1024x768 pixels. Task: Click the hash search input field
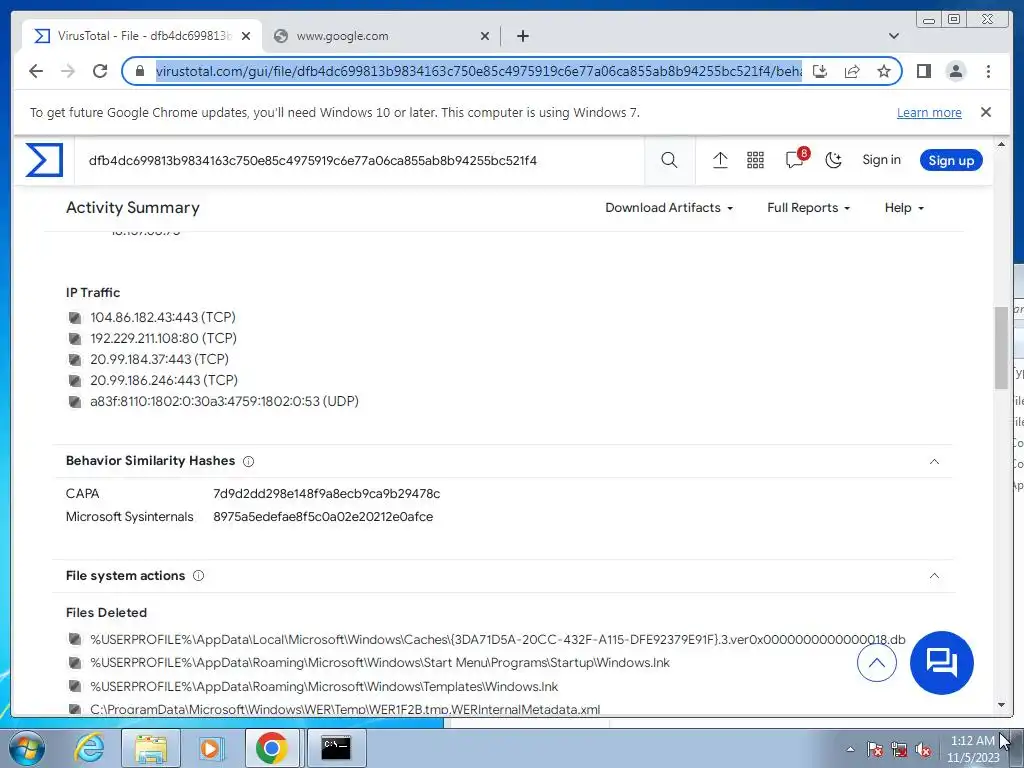point(359,160)
